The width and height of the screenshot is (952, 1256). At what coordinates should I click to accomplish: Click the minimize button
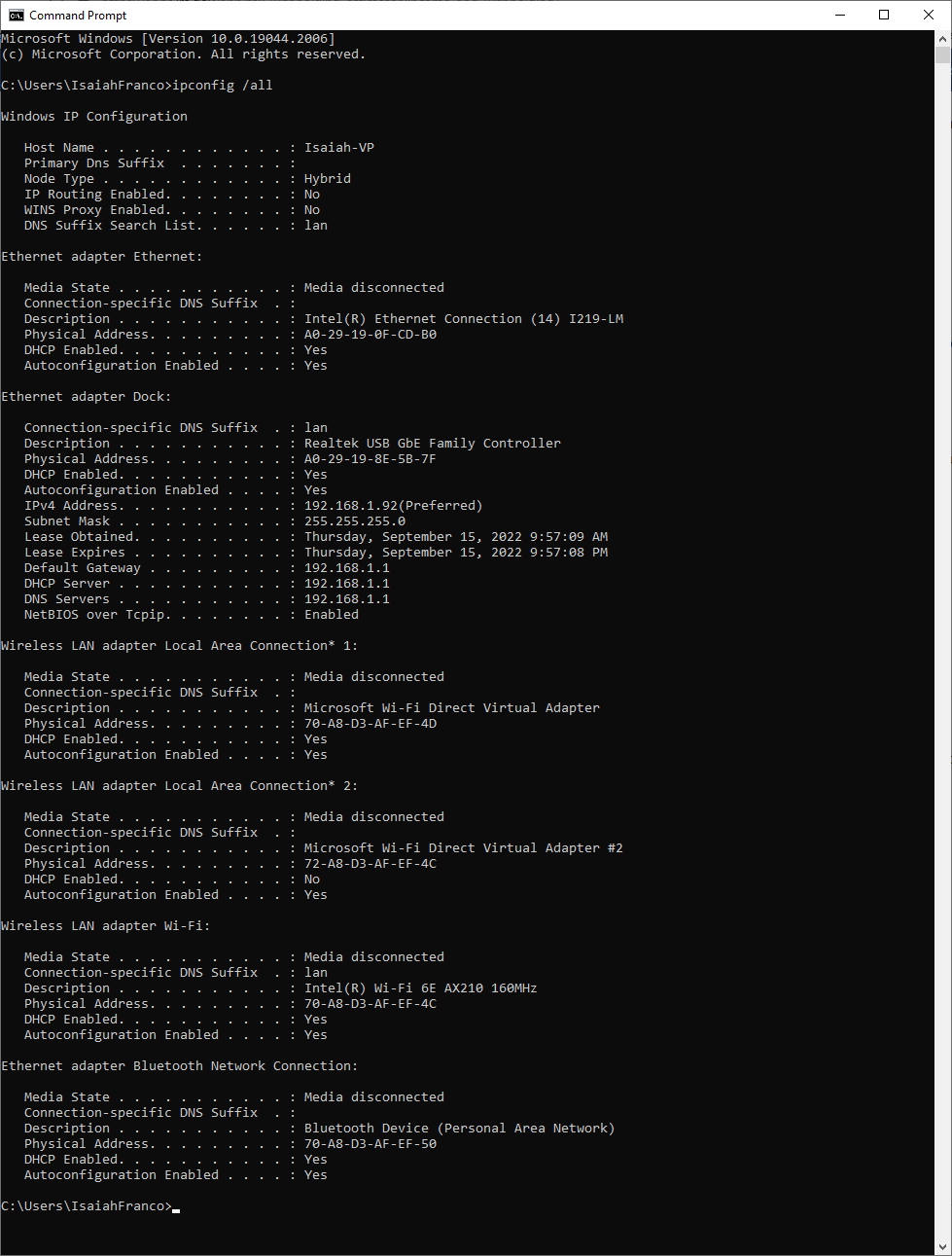[x=839, y=15]
